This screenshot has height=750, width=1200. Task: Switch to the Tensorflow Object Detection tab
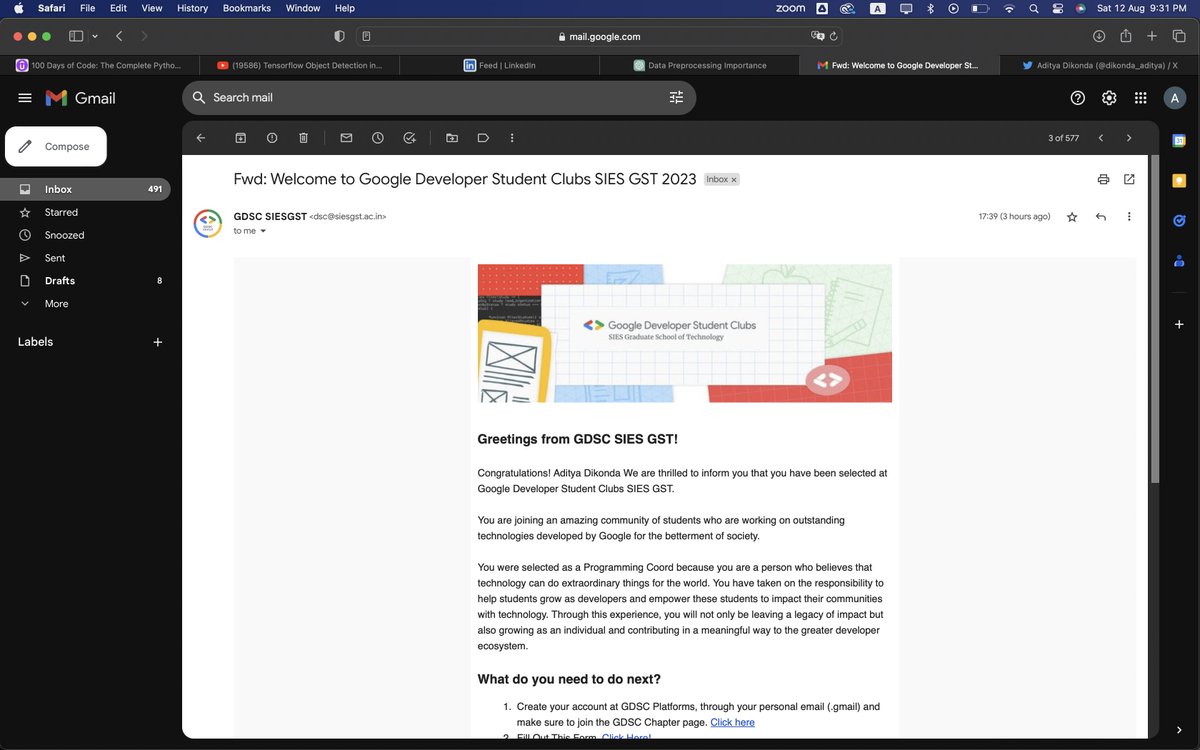(x=300, y=65)
